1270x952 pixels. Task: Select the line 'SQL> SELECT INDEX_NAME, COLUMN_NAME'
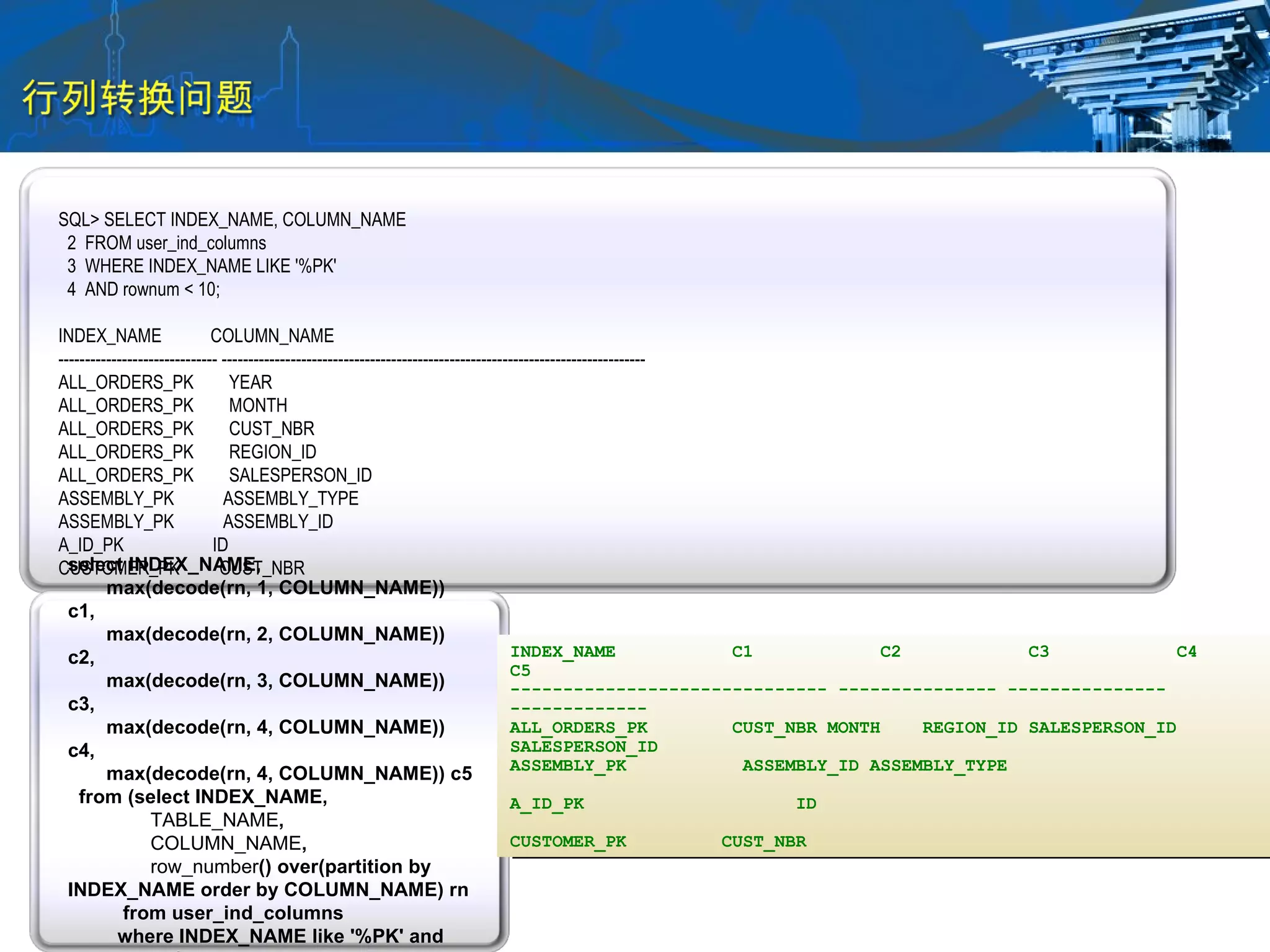click(x=232, y=220)
